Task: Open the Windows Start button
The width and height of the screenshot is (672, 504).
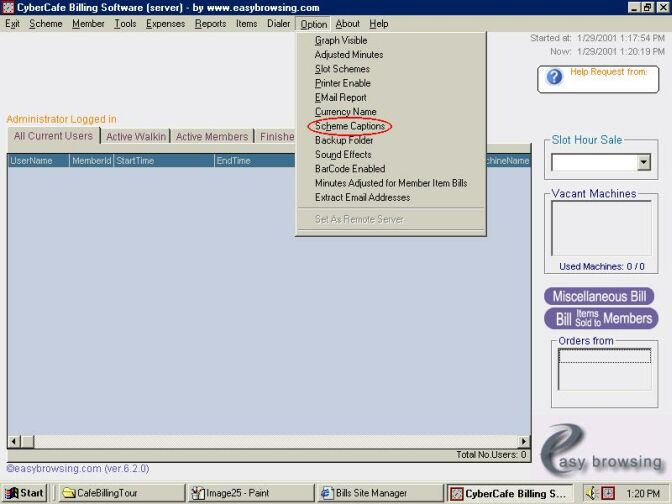Action: tap(24, 493)
